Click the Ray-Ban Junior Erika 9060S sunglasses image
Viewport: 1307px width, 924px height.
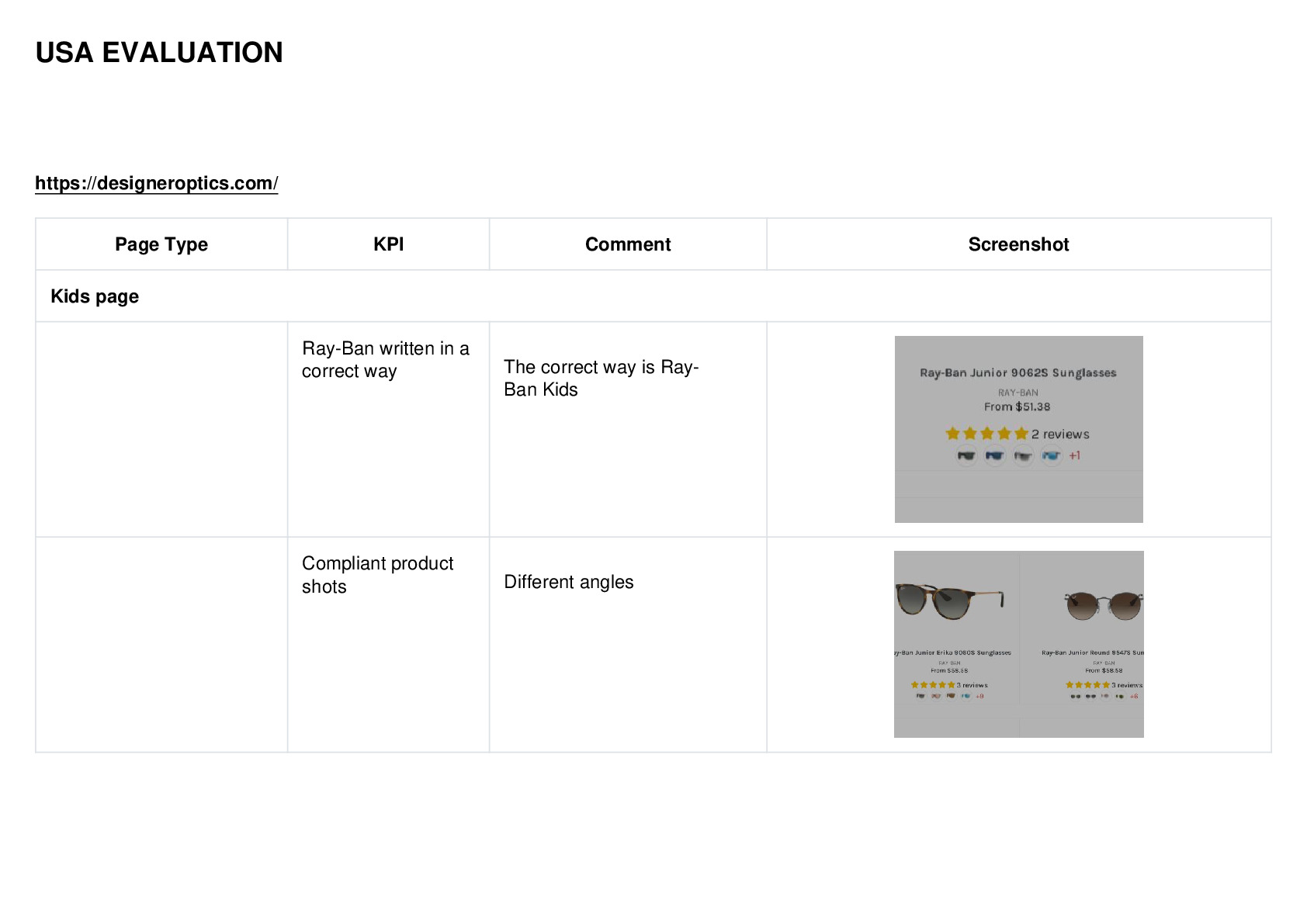pyautogui.click(x=950, y=601)
